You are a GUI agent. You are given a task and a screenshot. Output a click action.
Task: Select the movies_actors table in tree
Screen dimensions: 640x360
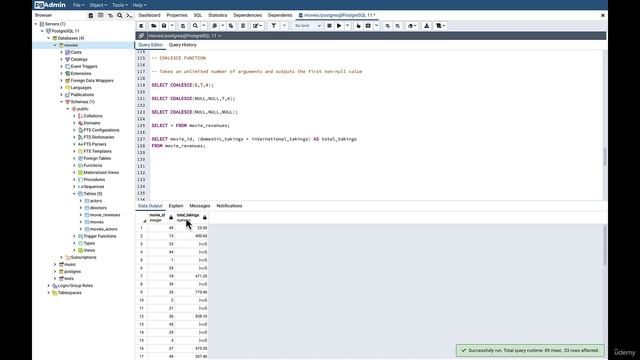[103, 229]
